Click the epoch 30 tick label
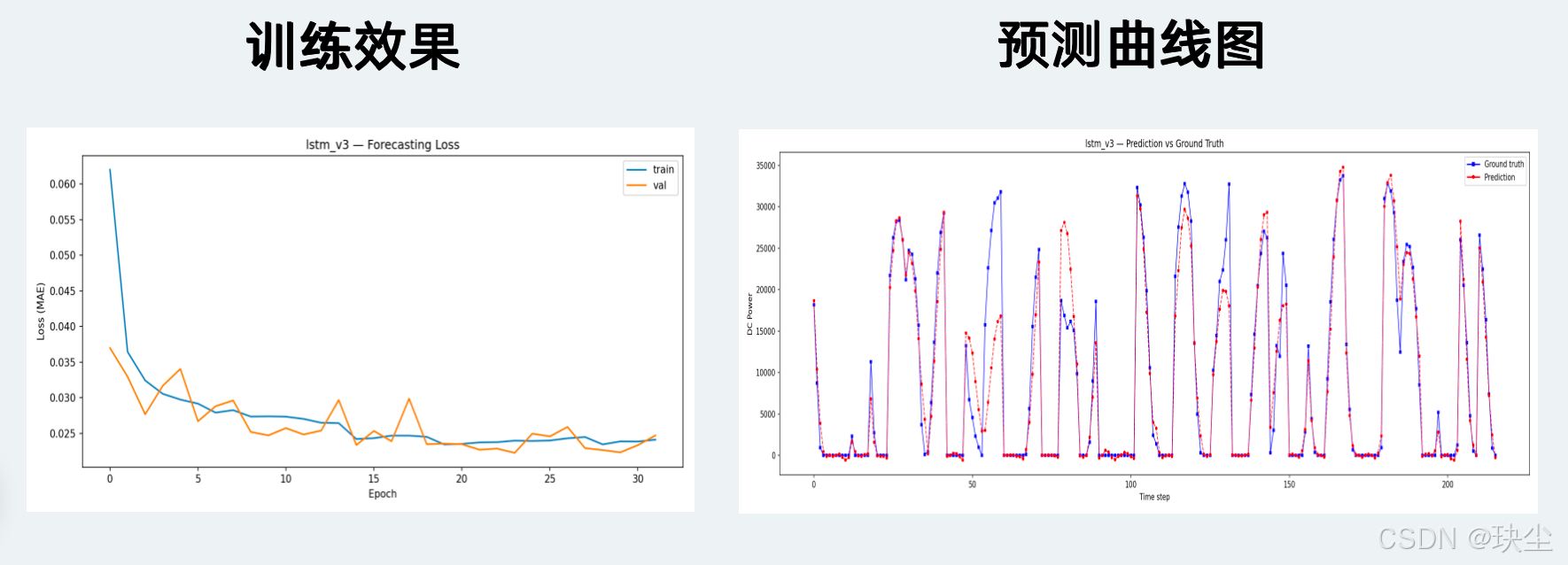Image resolution: width=1568 pixels, height=565 pixels. click(x=638, y=478)
